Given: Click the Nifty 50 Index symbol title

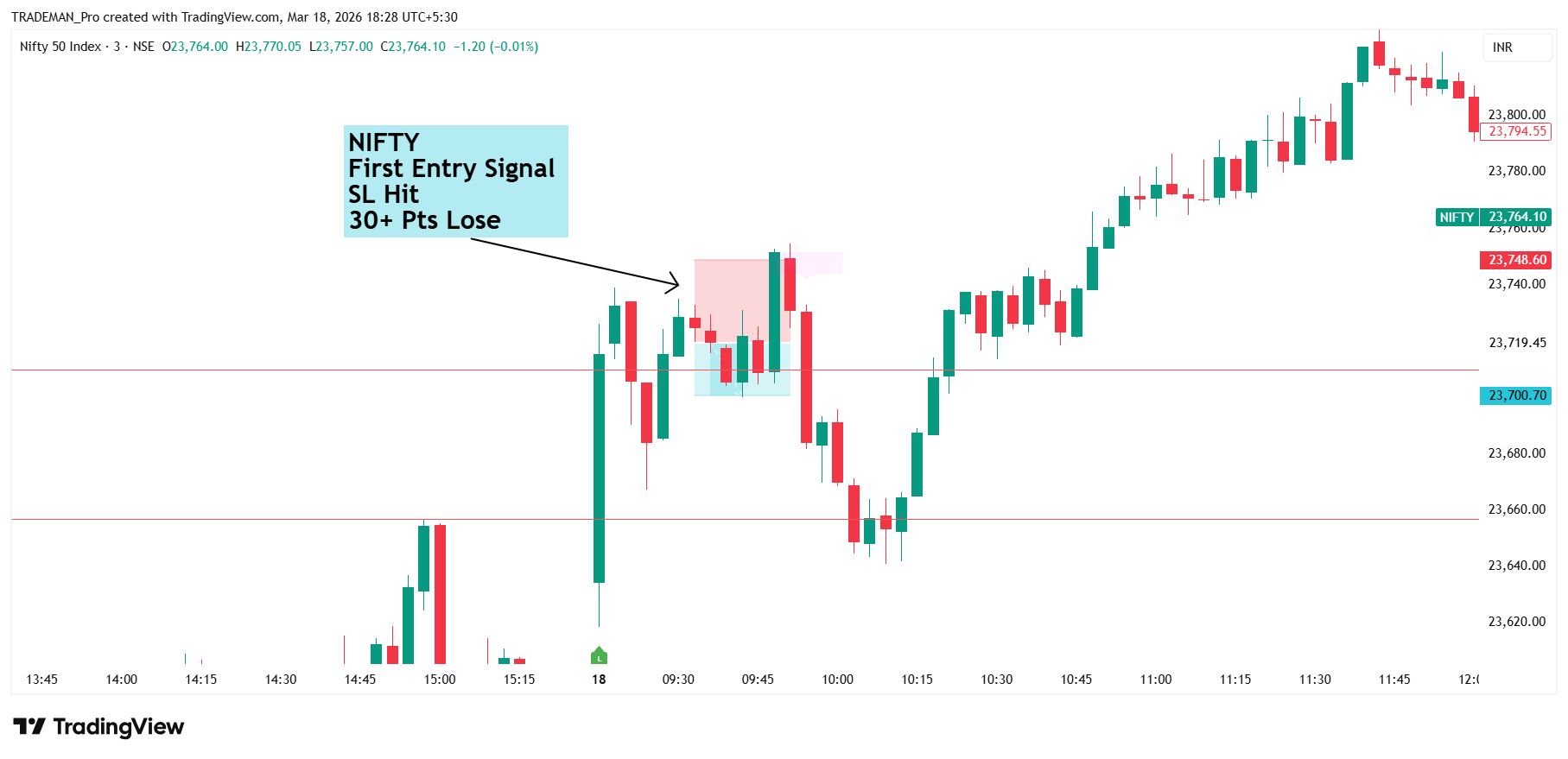Looking at the screenshot, I should coord(60,47).
